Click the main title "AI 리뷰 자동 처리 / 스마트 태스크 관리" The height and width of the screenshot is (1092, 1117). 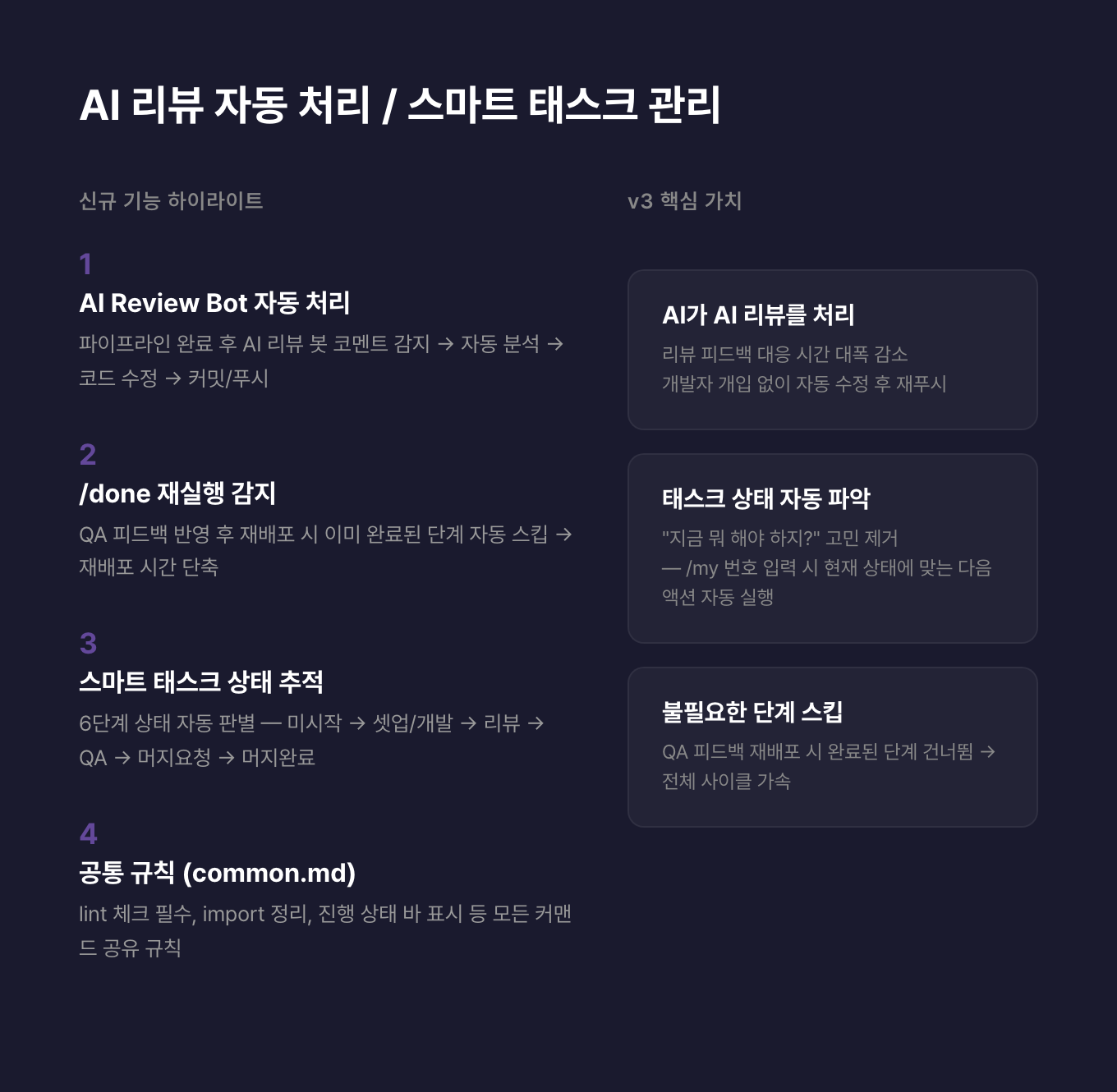click(400, 105)
